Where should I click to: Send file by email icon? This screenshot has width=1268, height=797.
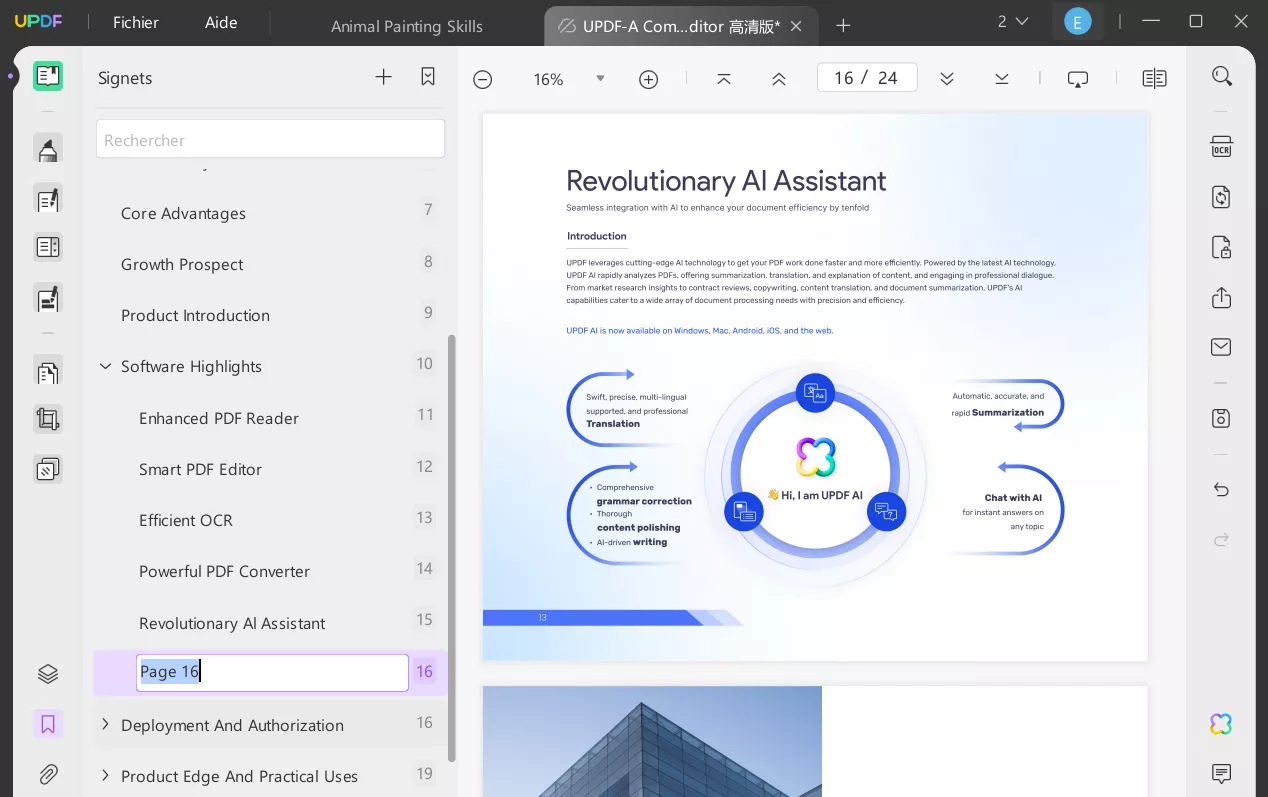click(1221, 347)
